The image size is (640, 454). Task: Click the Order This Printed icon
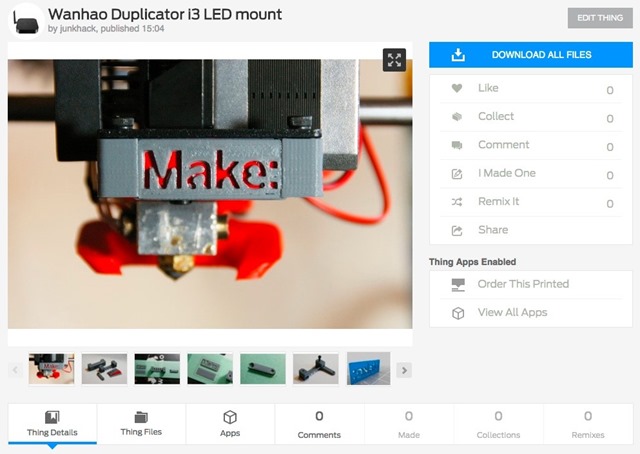tap(458, 285)
